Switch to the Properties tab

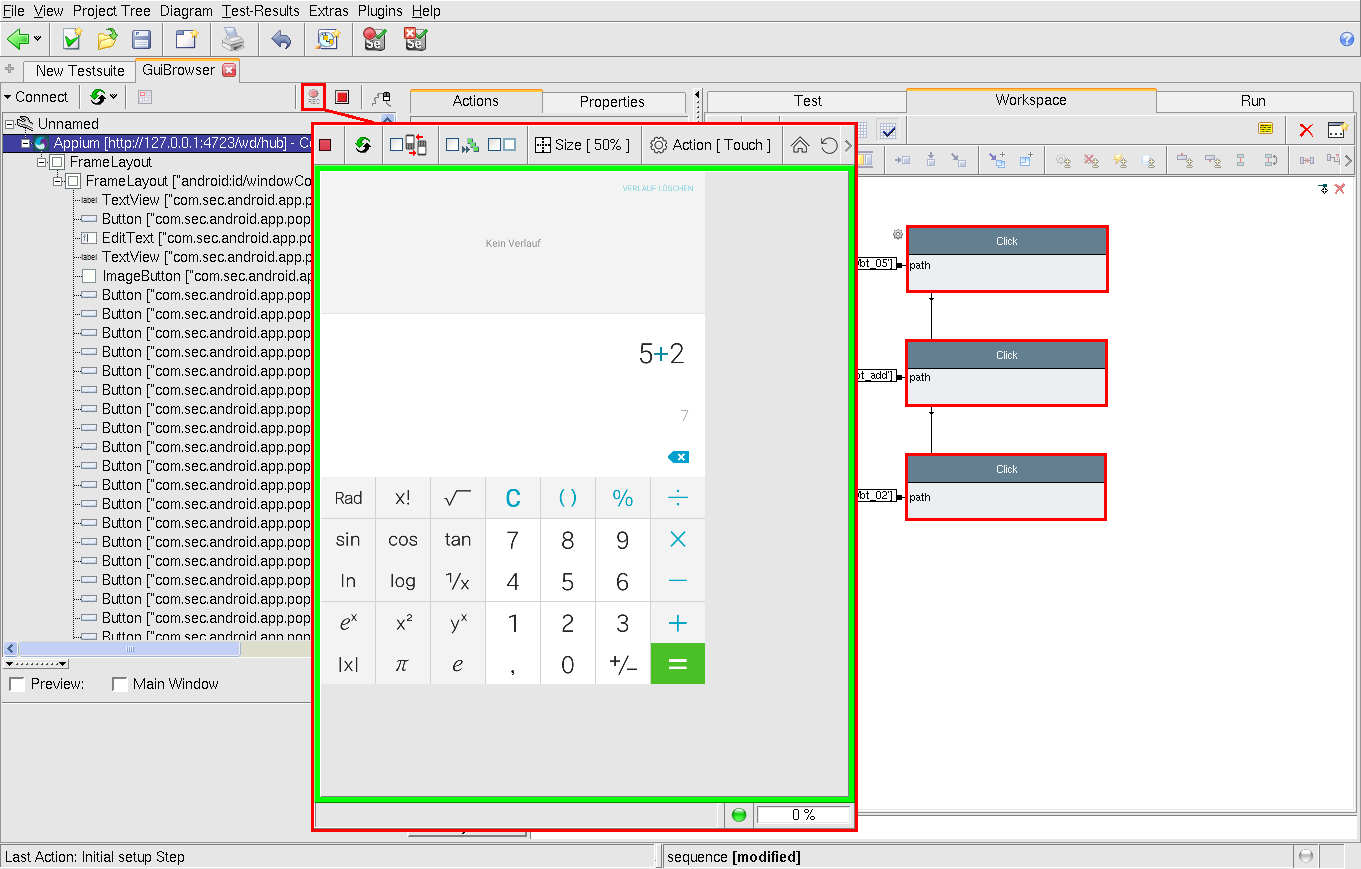point(612,101)
